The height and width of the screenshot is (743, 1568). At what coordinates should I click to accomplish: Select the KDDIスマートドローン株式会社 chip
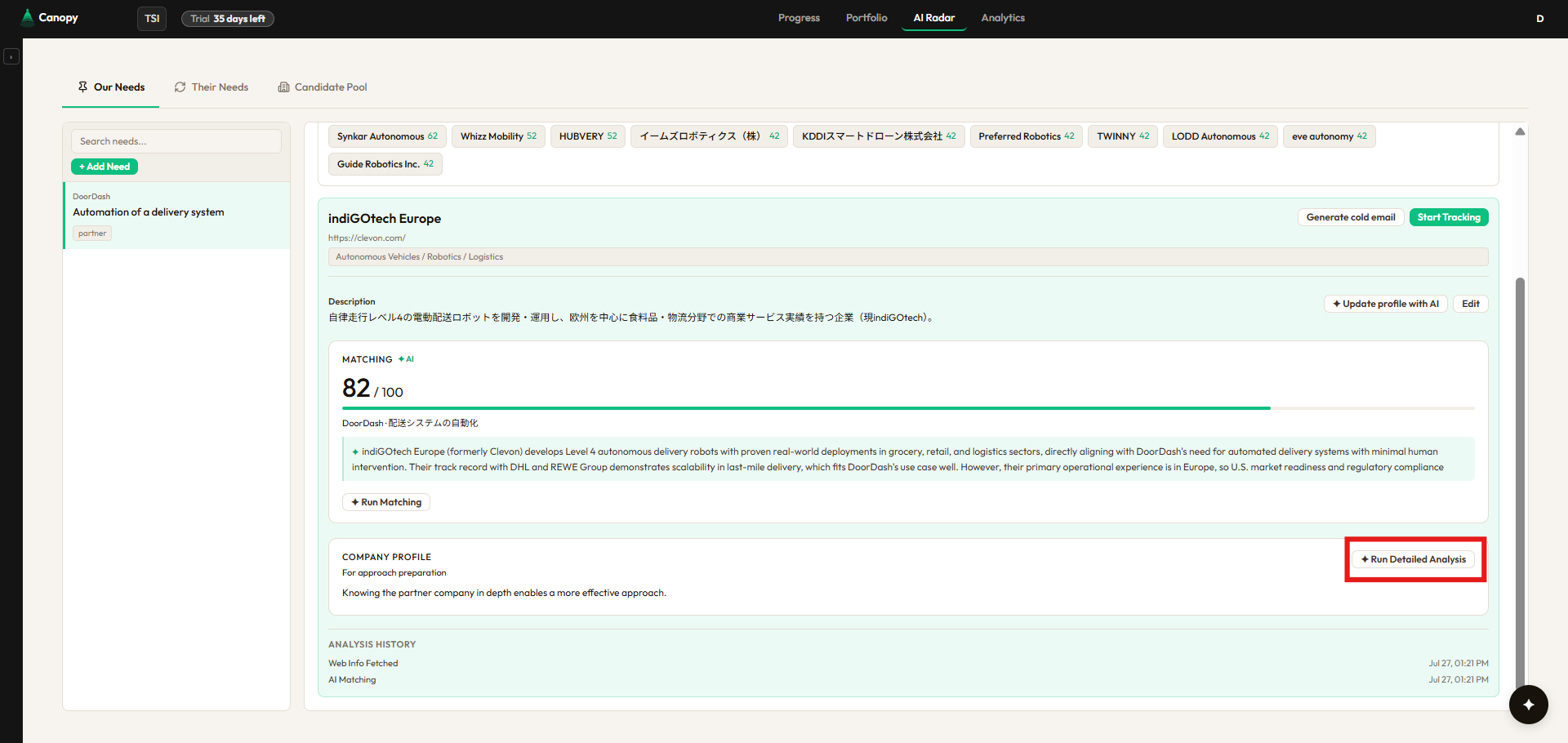(879, 136)
